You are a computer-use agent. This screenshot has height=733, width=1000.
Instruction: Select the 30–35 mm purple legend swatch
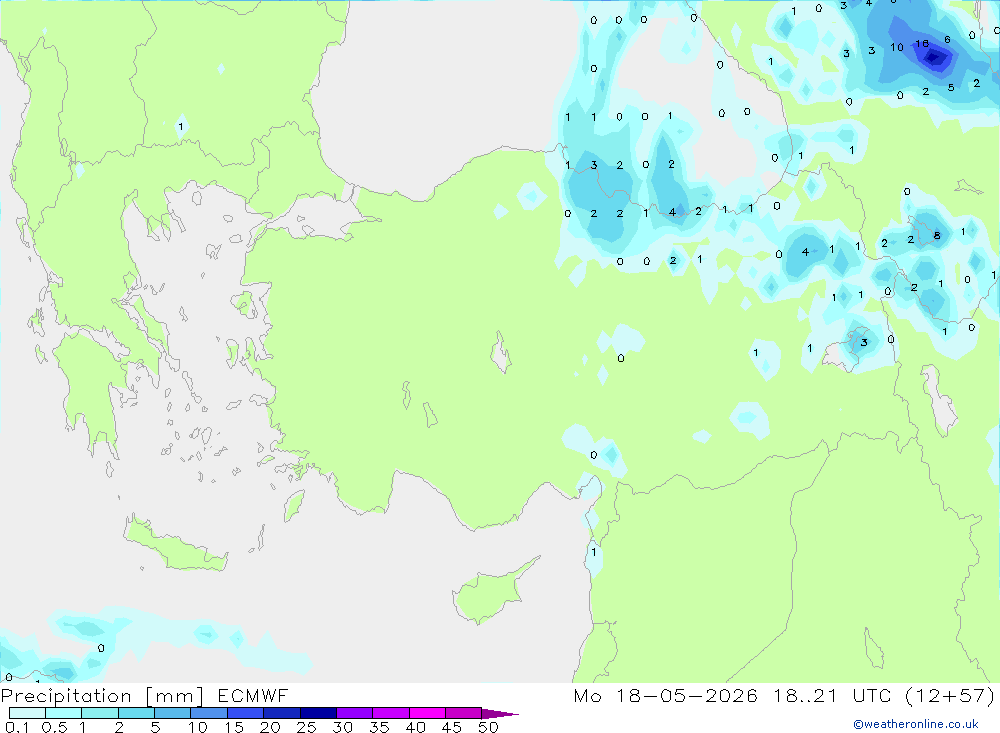[x=355, y=713]
